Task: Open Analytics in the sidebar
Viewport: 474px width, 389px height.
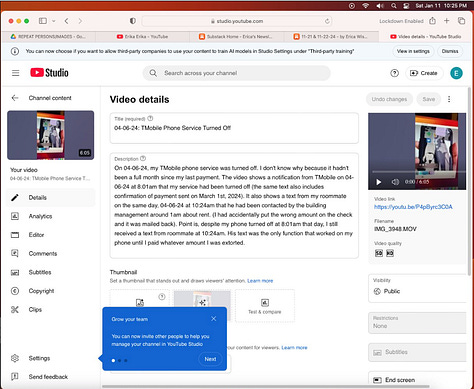Action: click(51, 216)
